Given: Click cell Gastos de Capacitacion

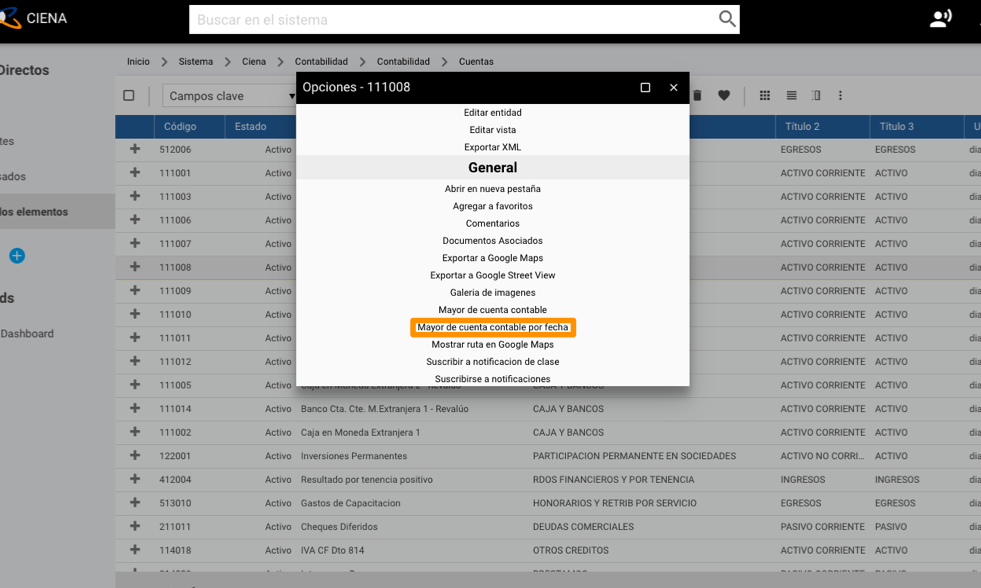Looking at the screenshot, I should click(x=350, y=503).
